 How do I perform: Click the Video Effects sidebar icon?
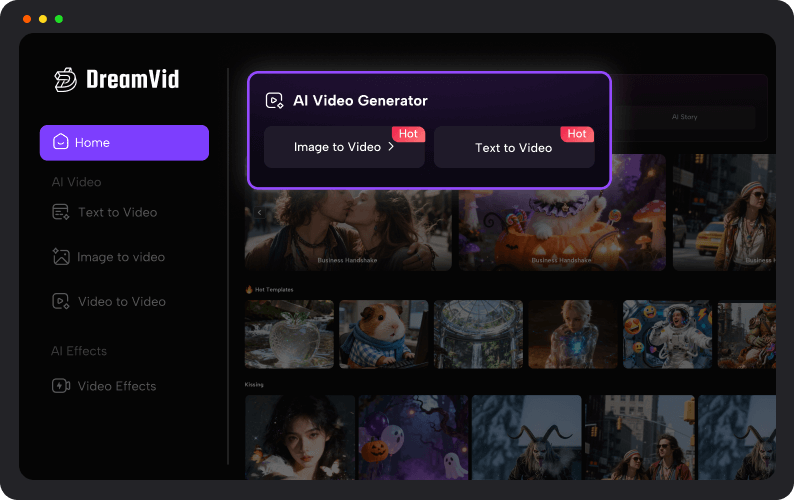[61, 386]
